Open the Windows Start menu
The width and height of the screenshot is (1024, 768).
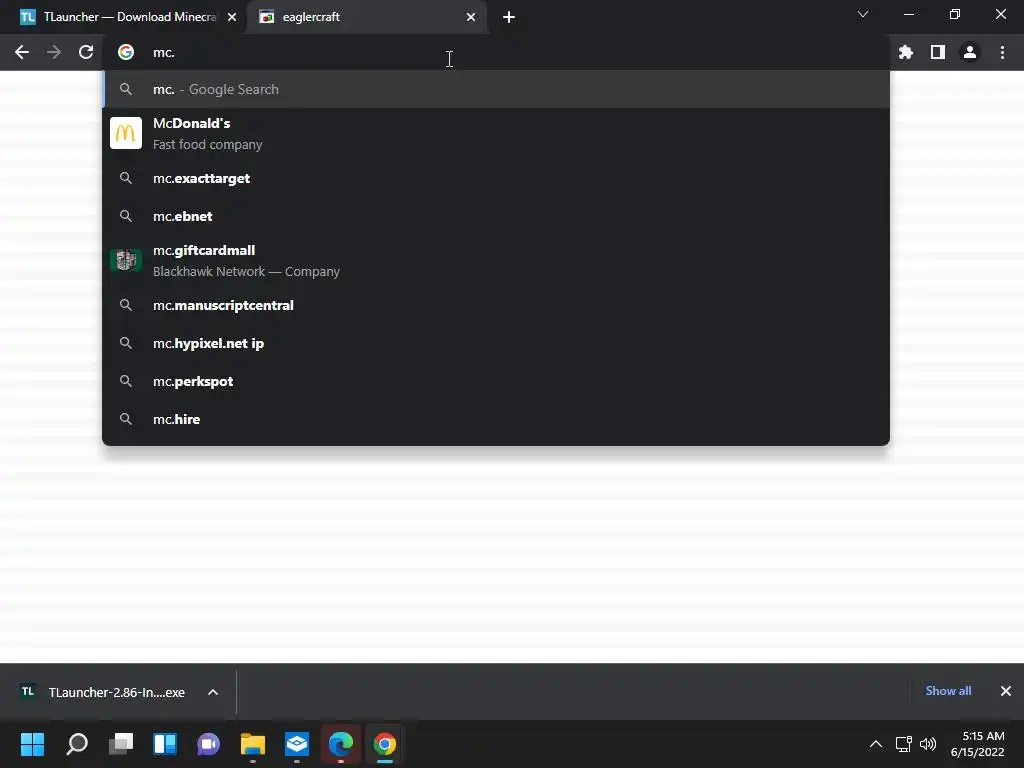[x=32, y=744]
